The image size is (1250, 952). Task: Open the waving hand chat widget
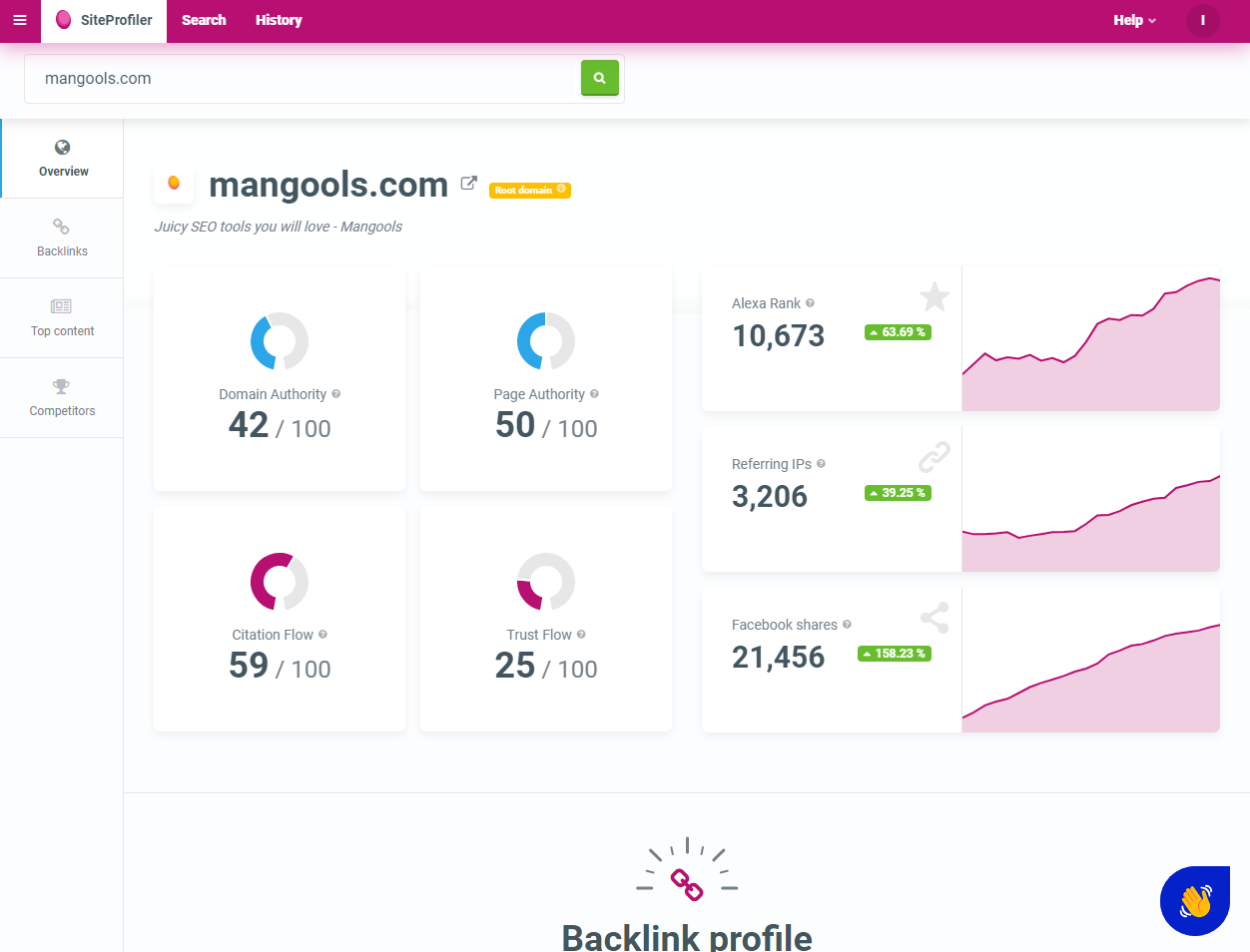pos(1195,901)
